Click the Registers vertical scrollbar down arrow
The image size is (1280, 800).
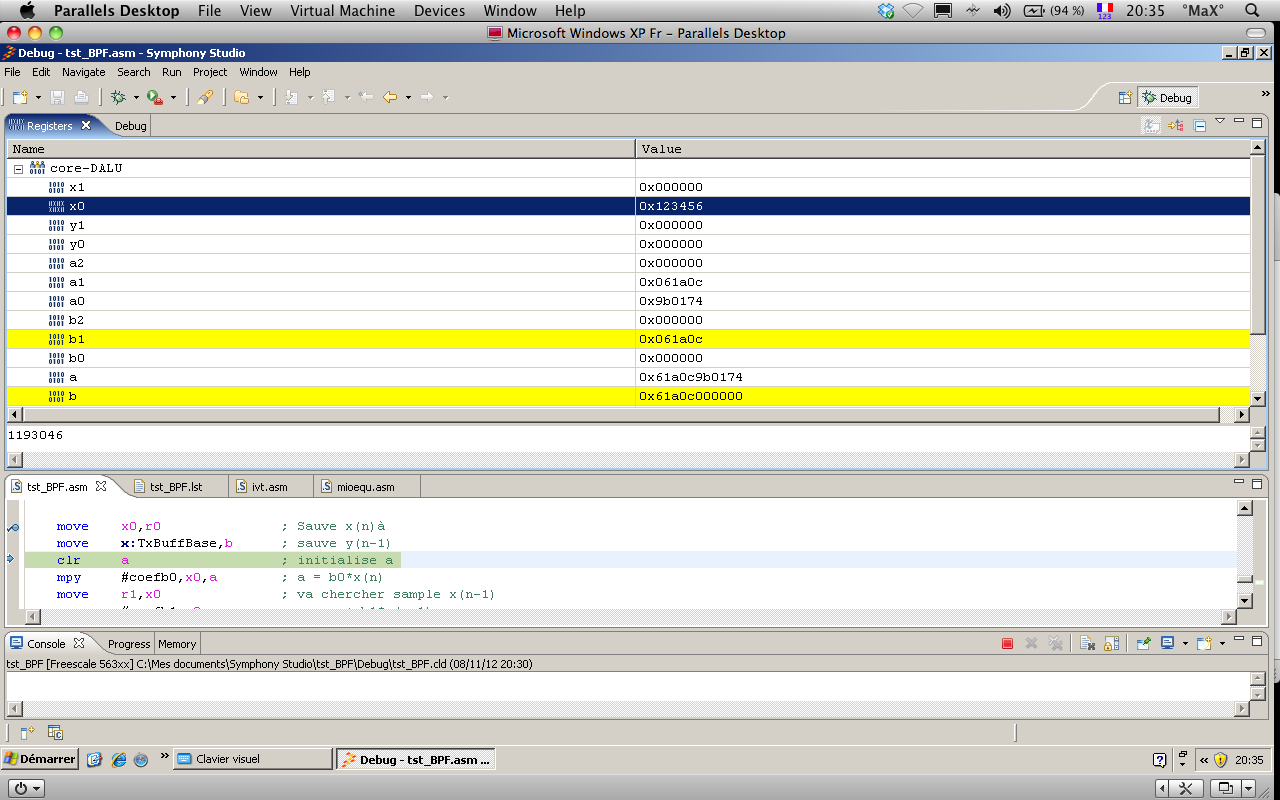[x=1258, y=398]
